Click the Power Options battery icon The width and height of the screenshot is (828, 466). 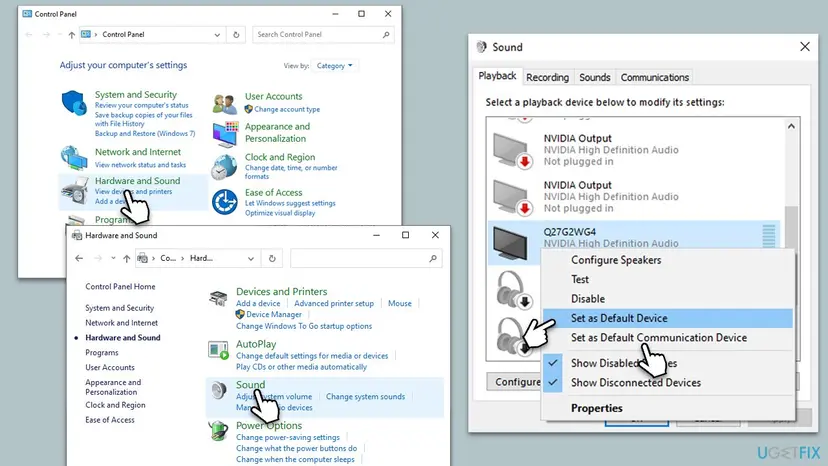(218, 431)
